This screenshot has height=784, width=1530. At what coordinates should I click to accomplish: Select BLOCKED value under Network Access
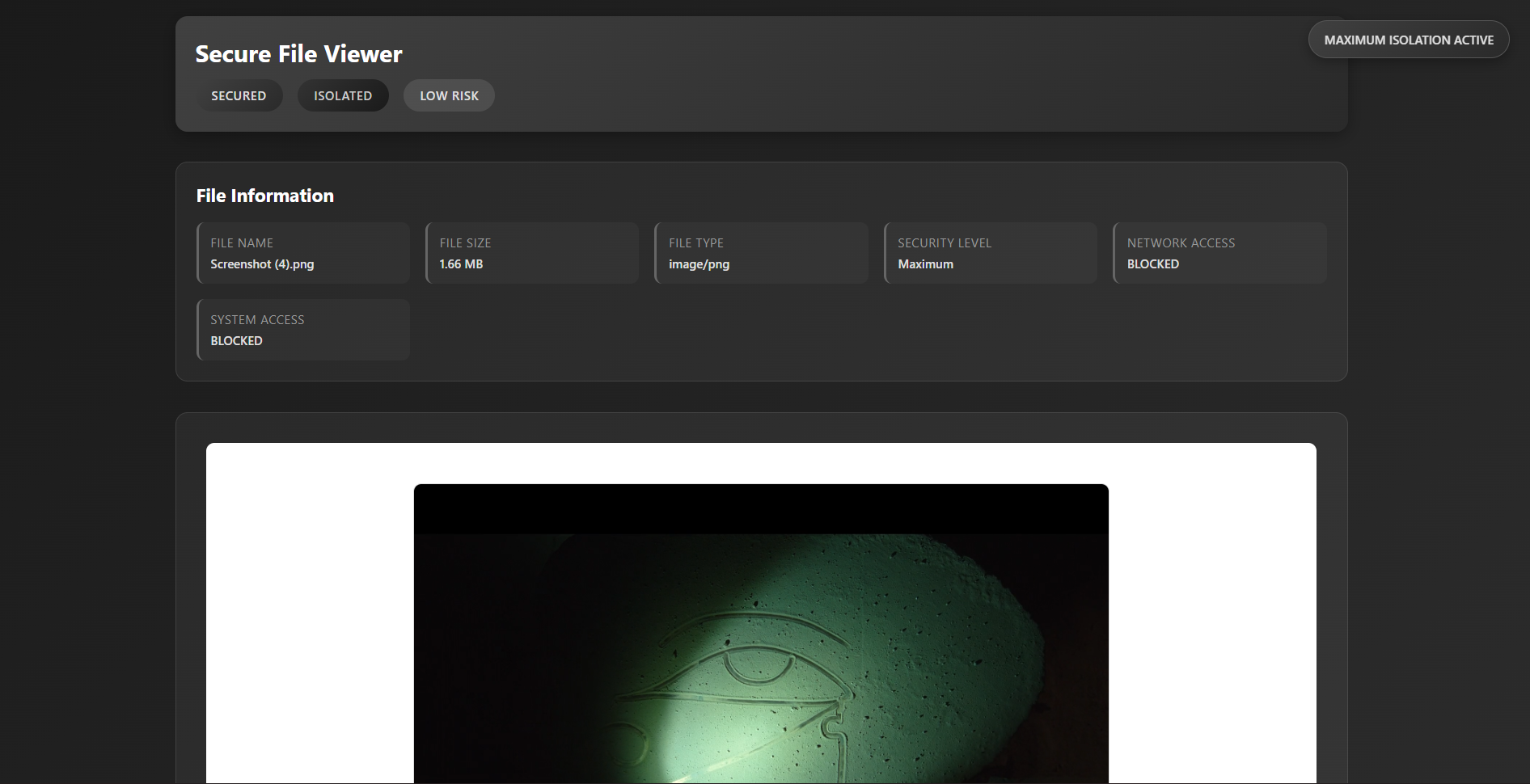coord(1152,264)
